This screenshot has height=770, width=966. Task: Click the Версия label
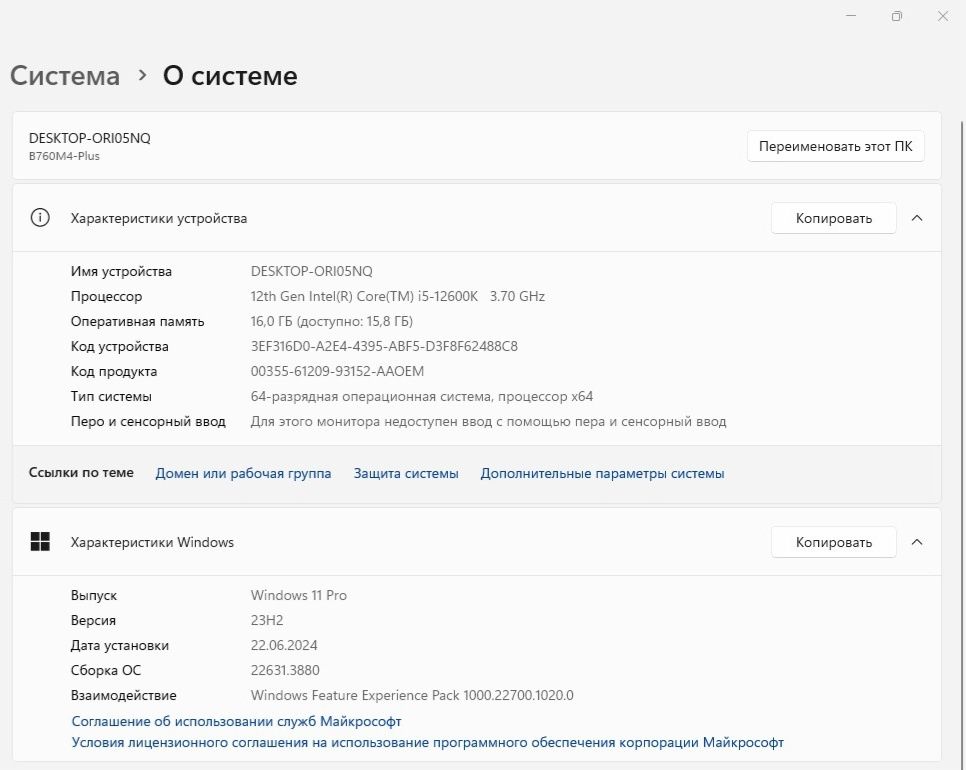tap(93, 620)
